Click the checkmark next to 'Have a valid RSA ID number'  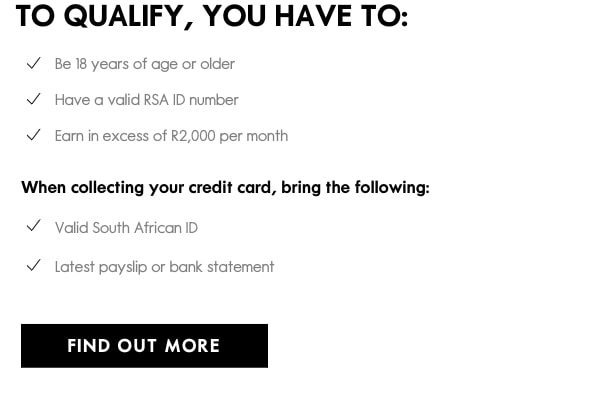[34, 99]
